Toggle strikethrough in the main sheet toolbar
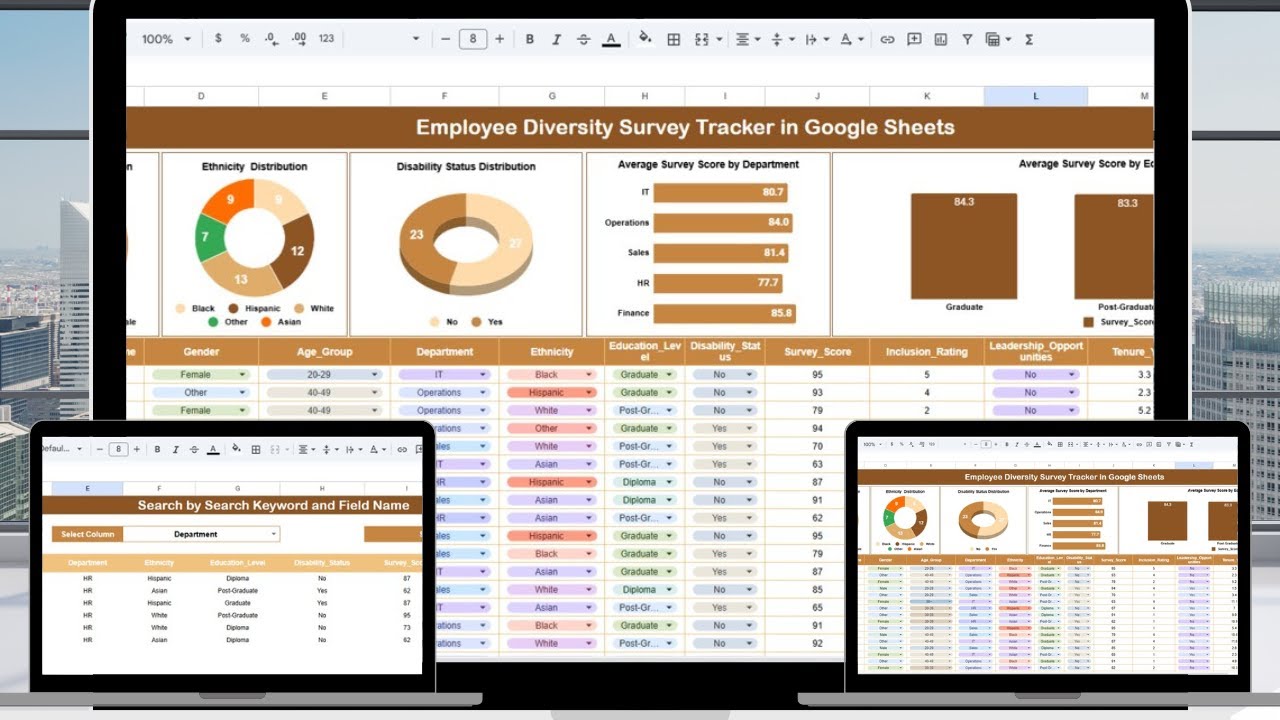 (x=584, y=39)
